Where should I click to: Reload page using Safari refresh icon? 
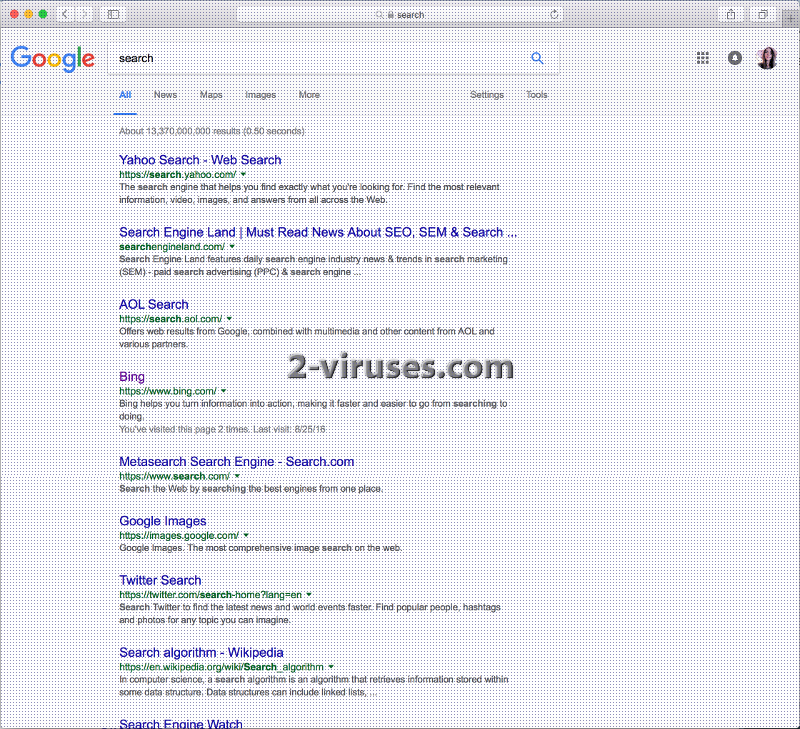[x=554, y=15]
